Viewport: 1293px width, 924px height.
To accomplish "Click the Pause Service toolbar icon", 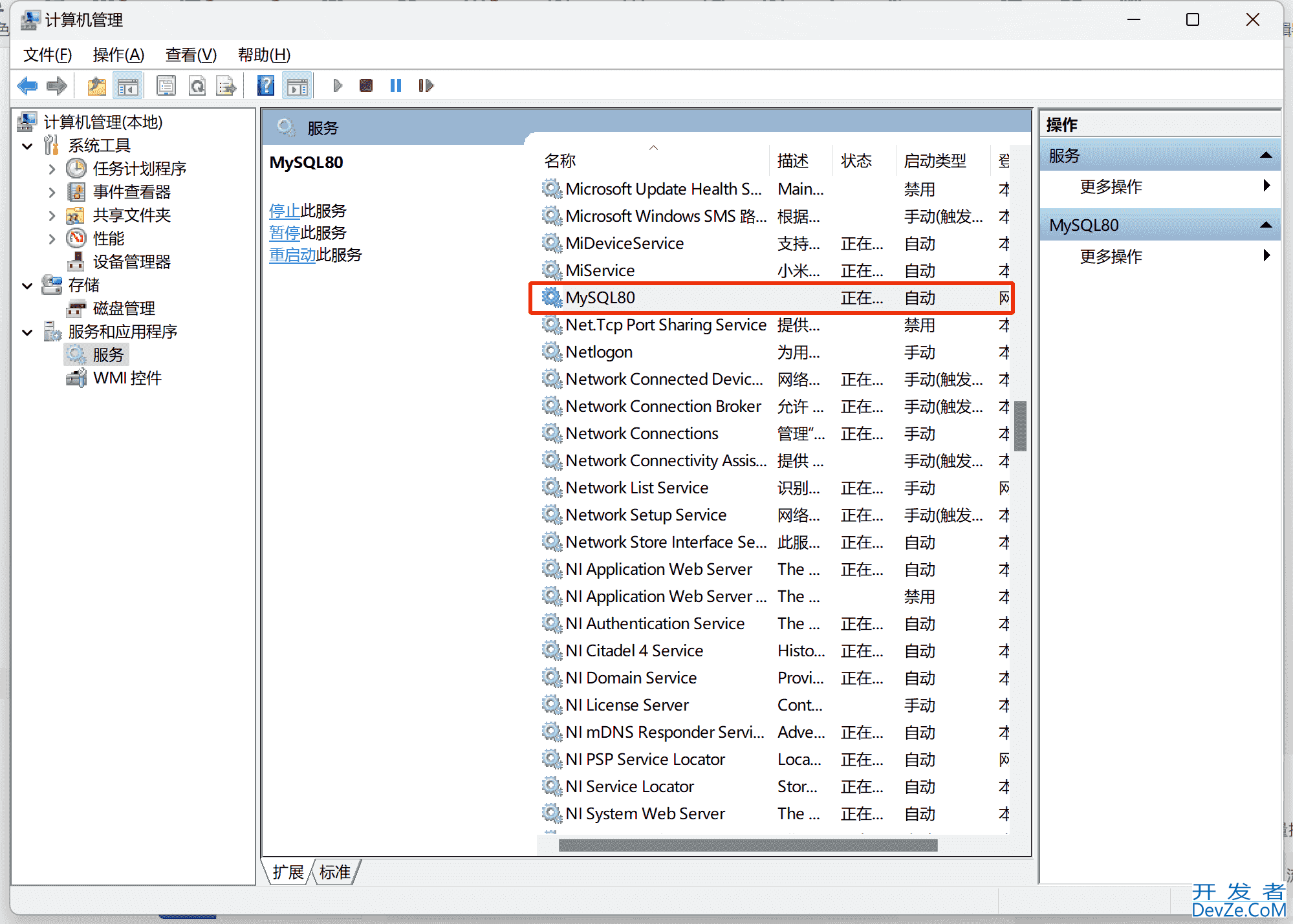I will point(396,85).
